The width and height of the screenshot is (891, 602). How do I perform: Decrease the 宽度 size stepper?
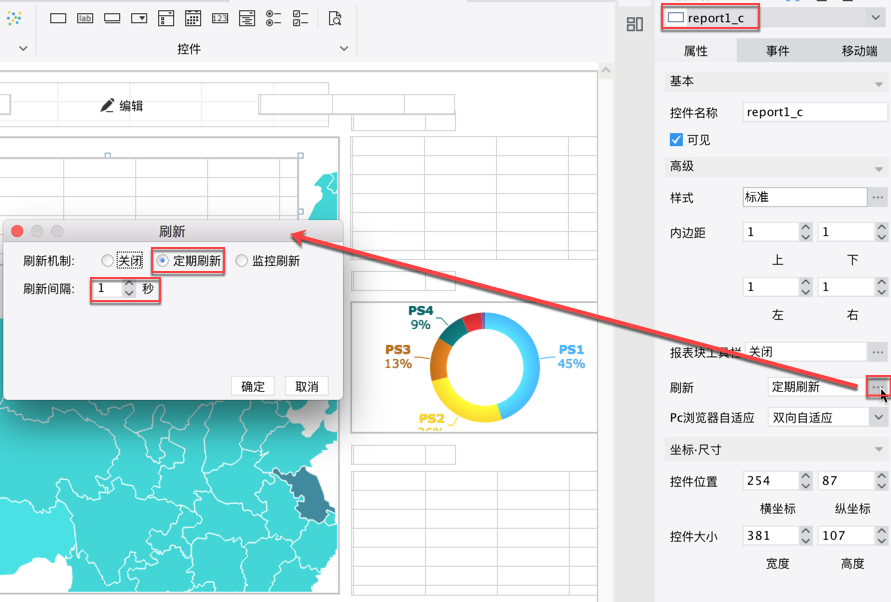806,540
